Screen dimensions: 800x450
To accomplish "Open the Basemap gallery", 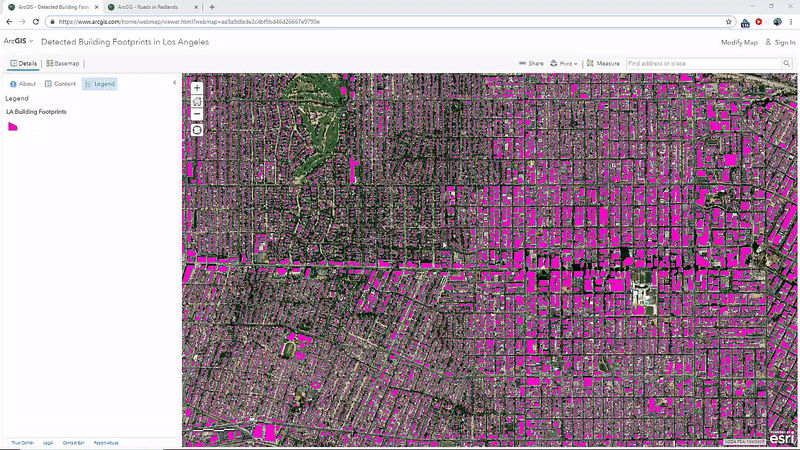I will click(63, 64).
